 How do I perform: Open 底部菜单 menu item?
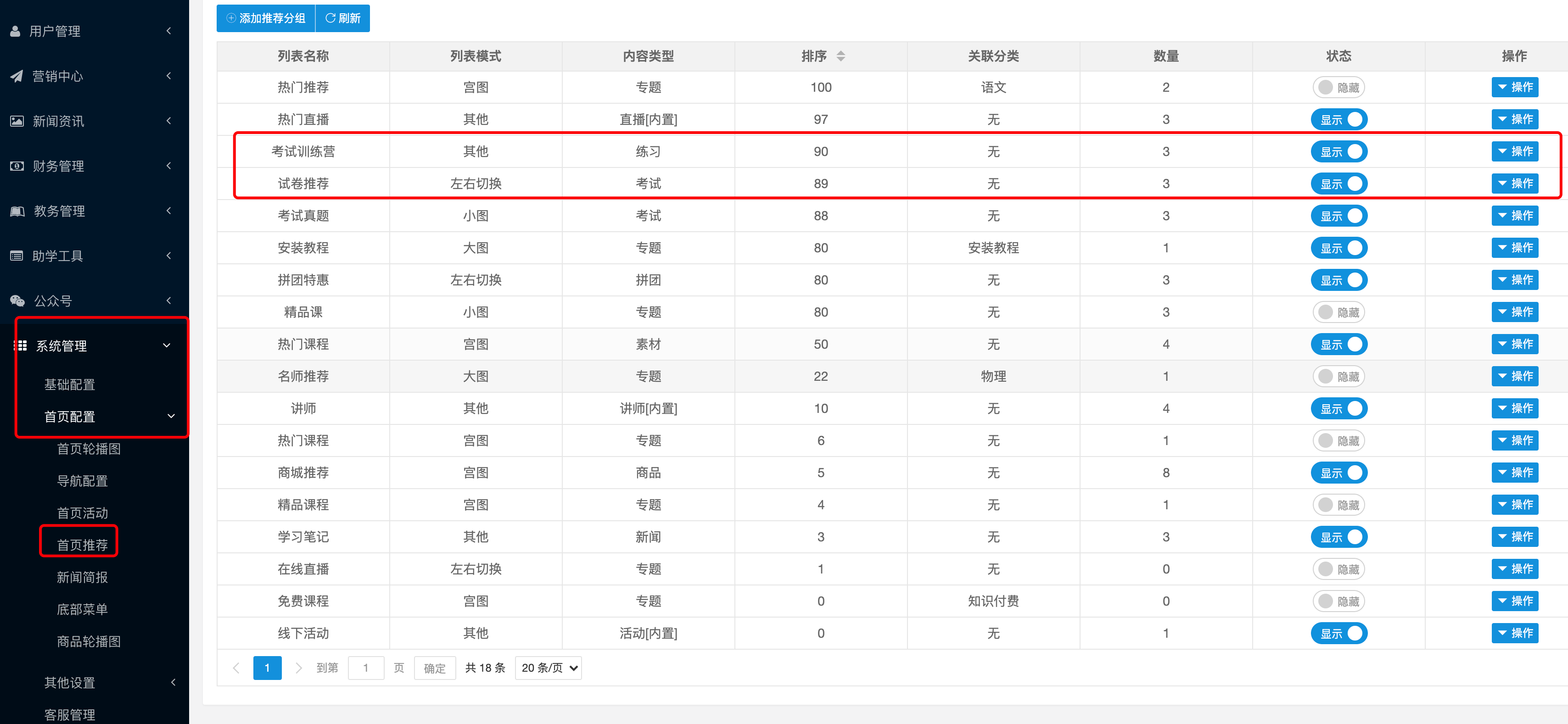[x=82, y=610]
